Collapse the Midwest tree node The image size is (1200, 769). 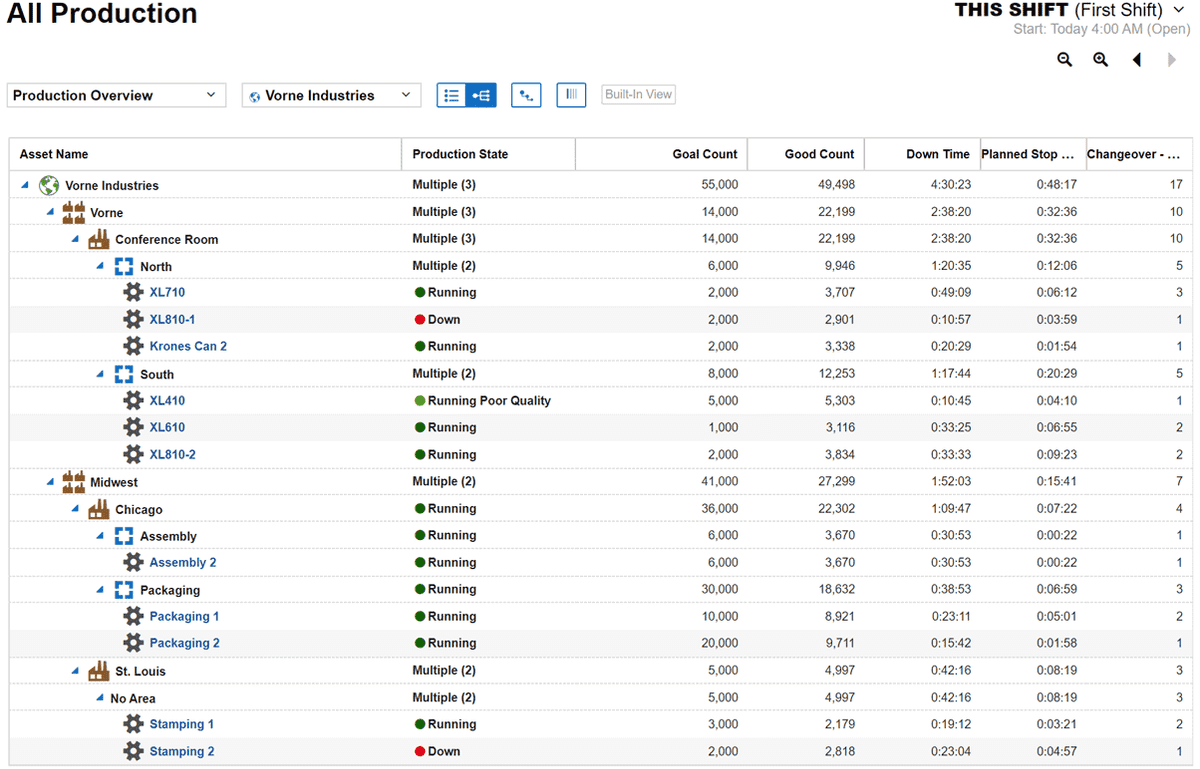[50, 482]
